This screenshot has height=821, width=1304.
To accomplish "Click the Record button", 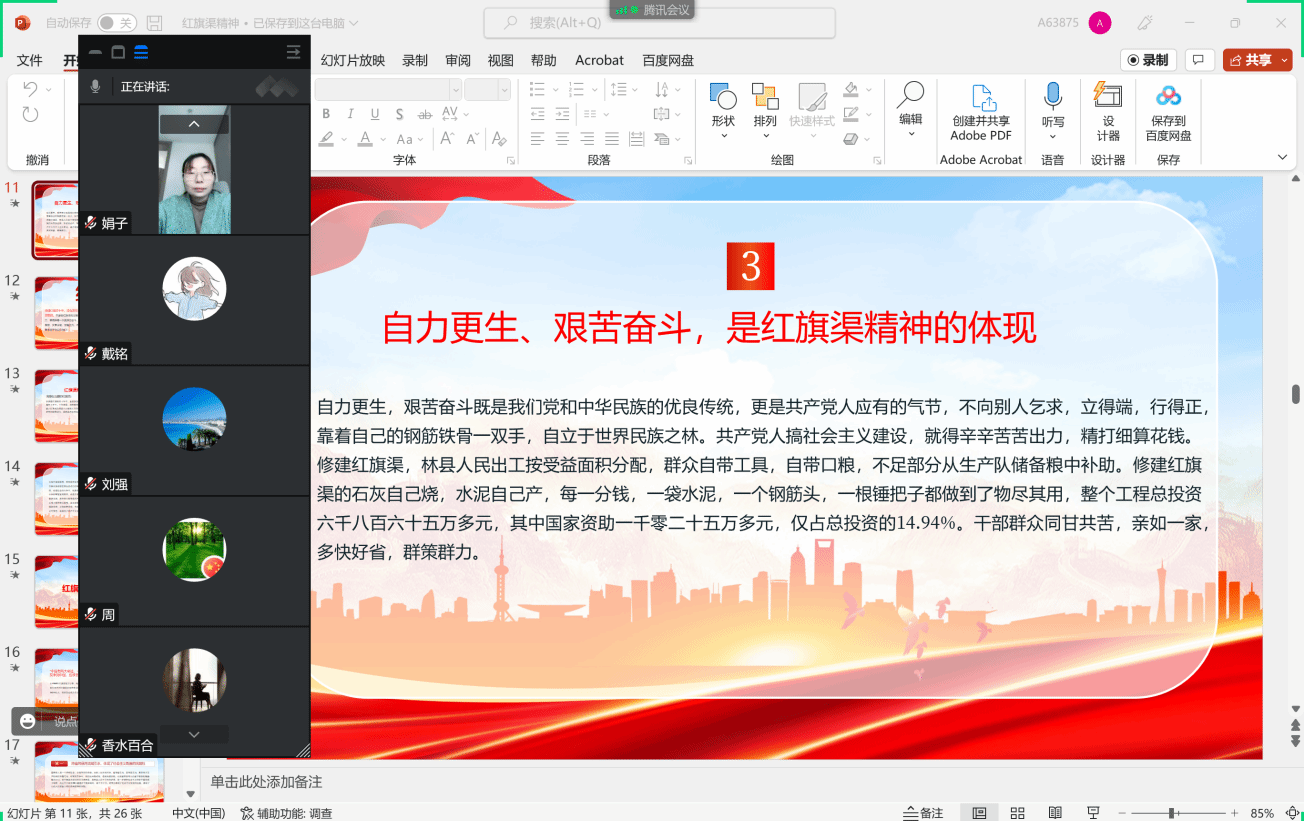I will click(x=1147, y=60).
